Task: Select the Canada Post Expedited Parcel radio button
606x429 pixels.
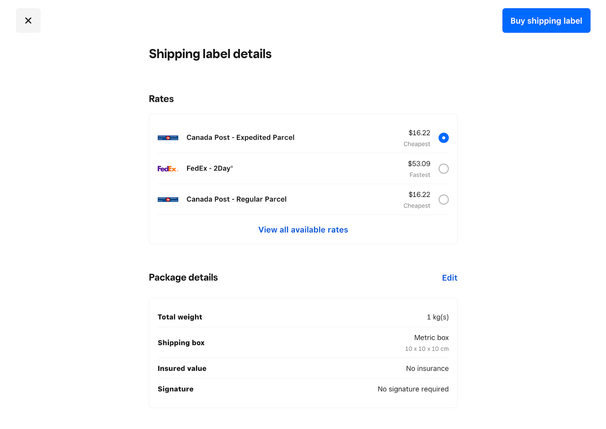Action: (443, 138)
